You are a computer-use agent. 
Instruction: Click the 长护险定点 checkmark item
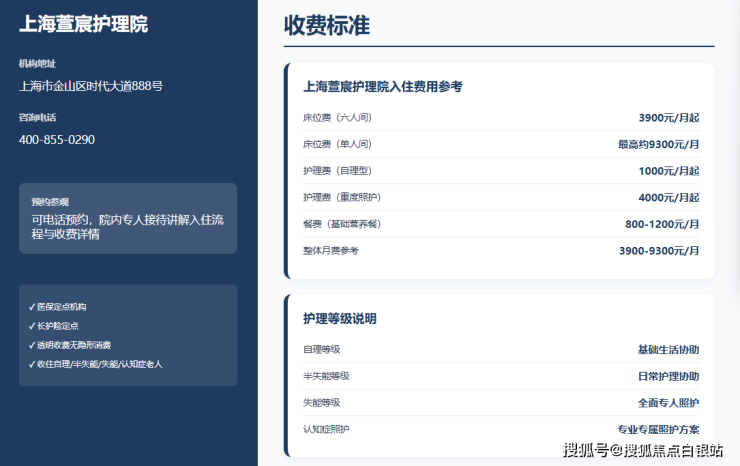pyautogui.click(x=53, y=326)
